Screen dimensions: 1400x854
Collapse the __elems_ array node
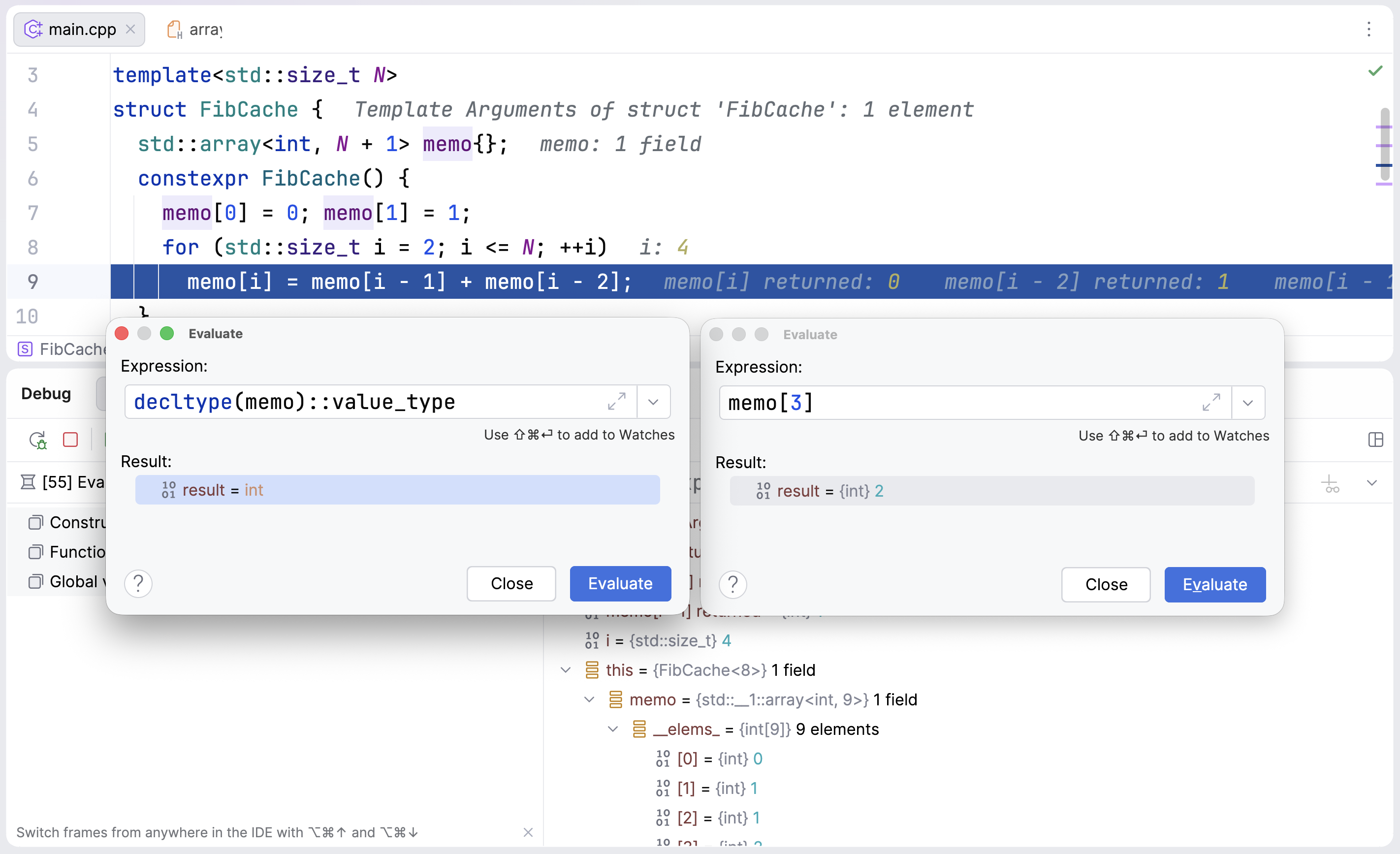click(x=612, y=729)
